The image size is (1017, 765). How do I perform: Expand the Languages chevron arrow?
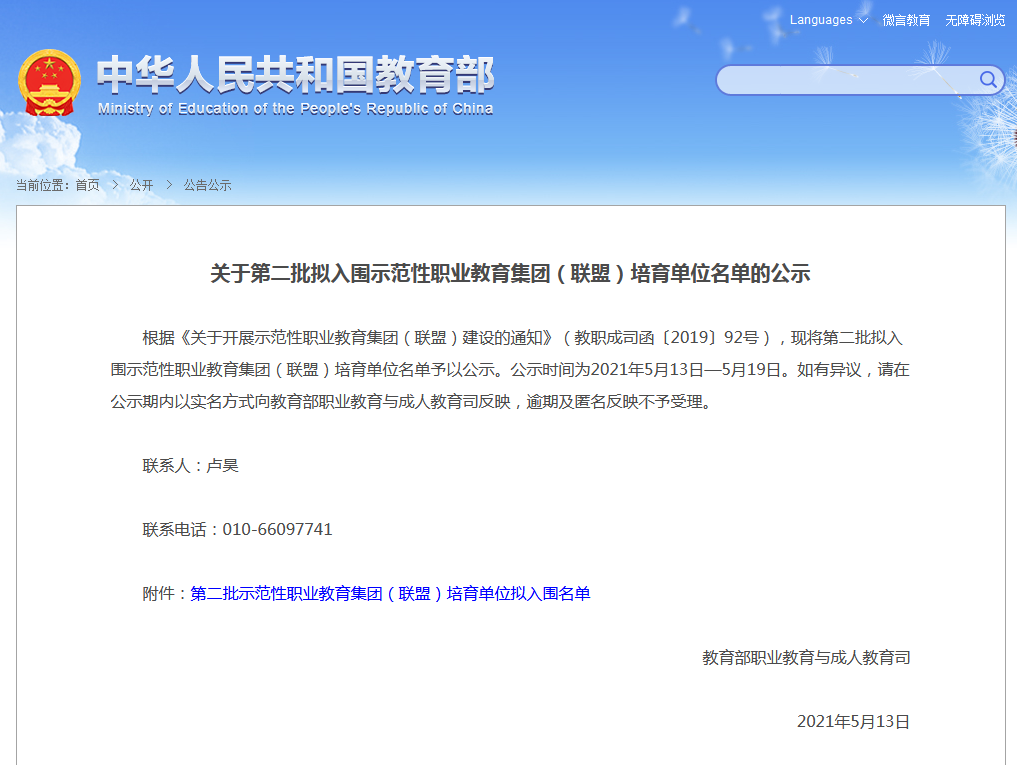863,20
